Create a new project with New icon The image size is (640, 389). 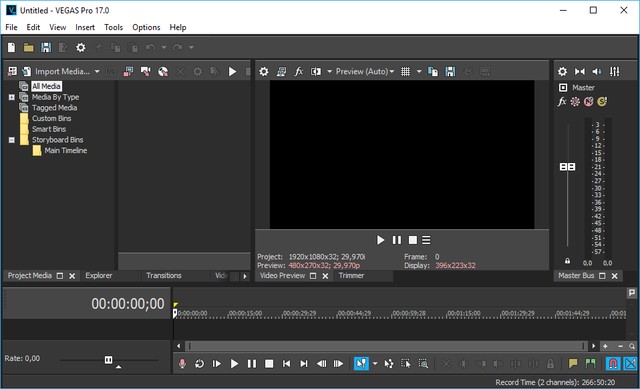pyautogui.click(x=11, y=48)
